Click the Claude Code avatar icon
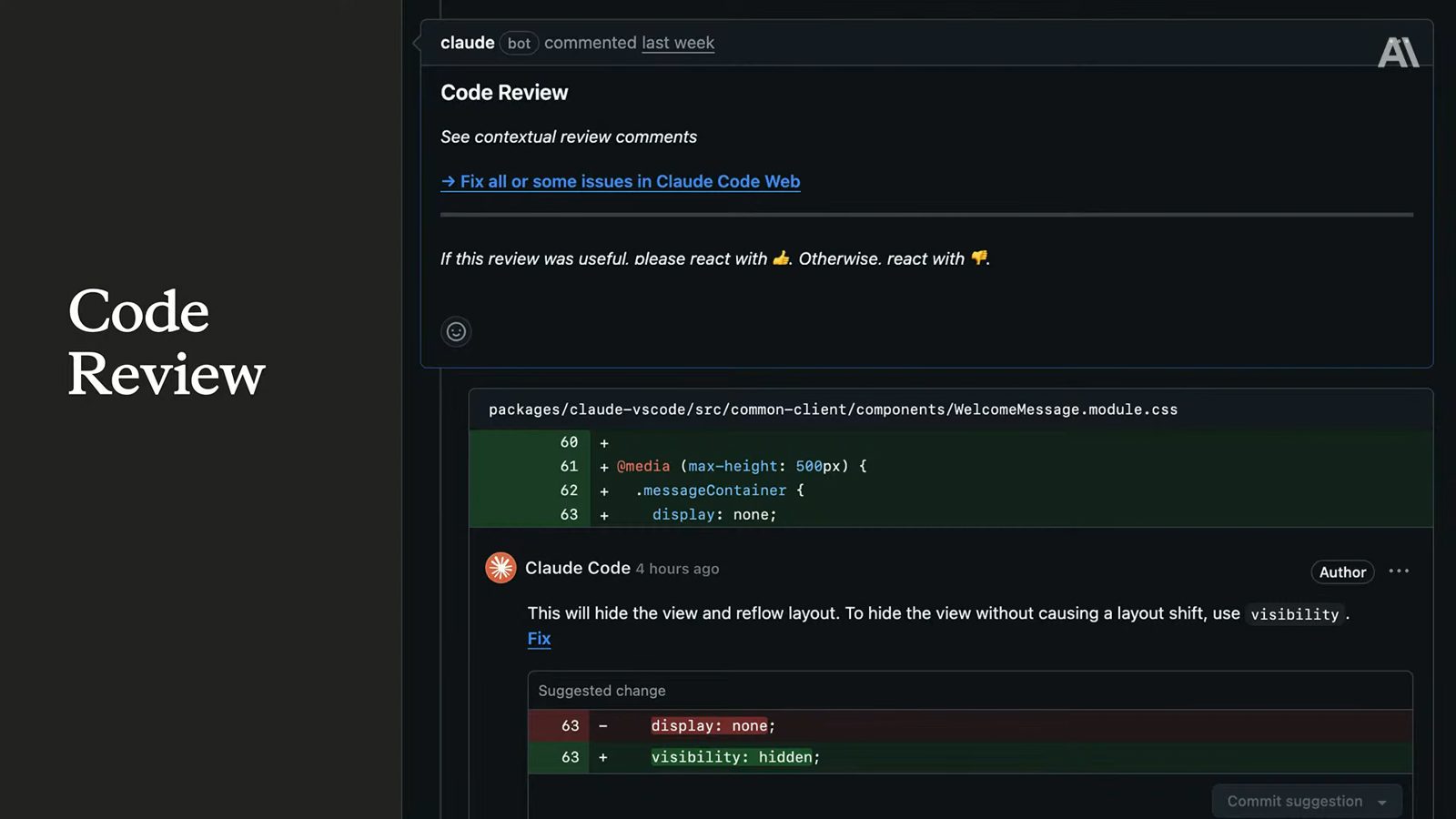This screenshot has height=819, width=1456. point(500,568)
